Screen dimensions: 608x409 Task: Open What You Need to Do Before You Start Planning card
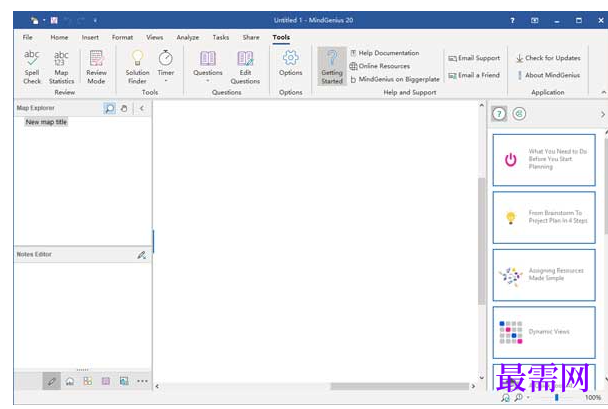[544, 160]
